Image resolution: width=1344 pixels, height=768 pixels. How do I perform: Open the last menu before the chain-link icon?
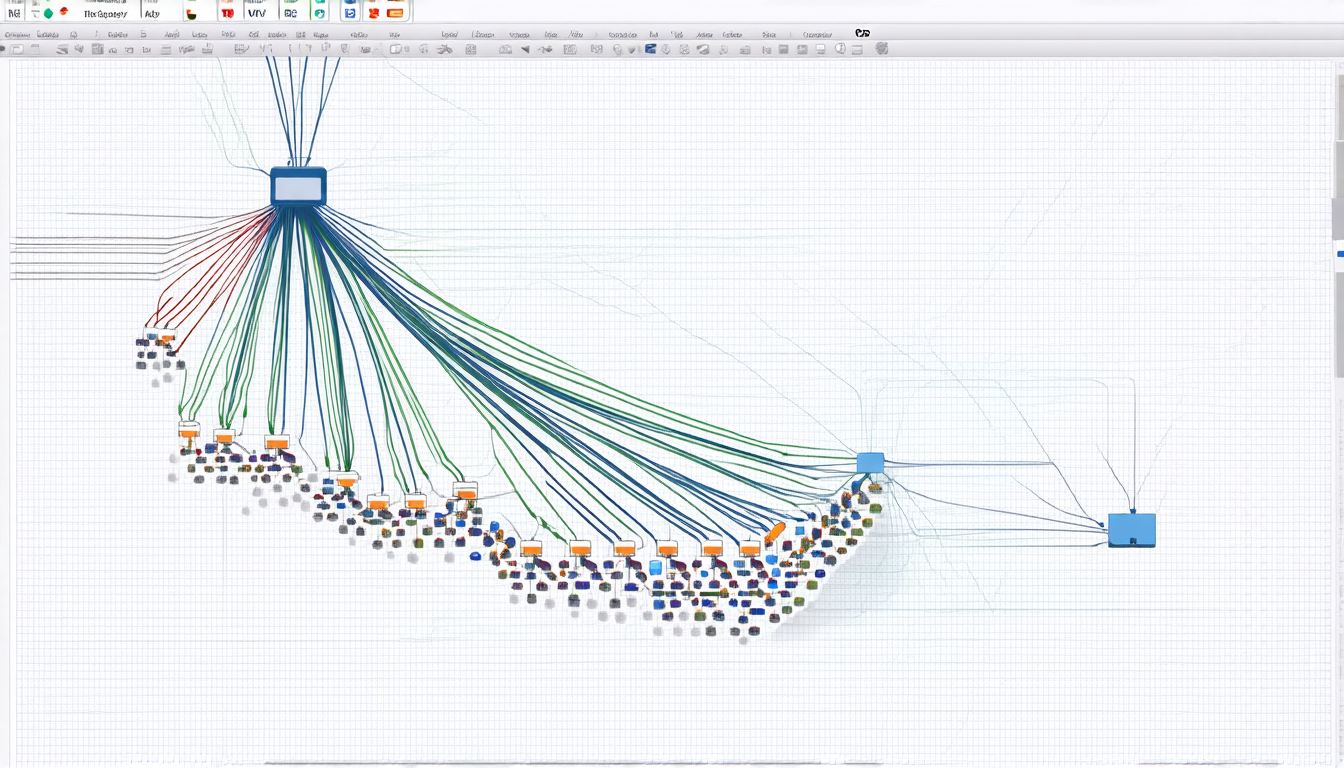tap(816, 34)
